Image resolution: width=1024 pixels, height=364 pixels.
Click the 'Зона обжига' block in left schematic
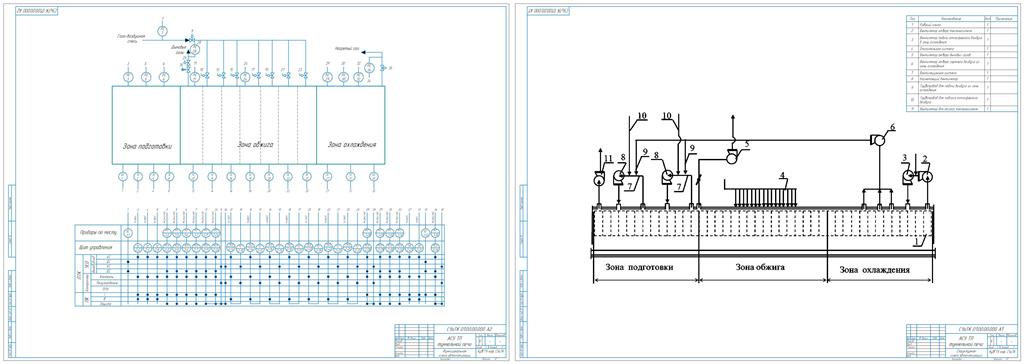point(248,125)
